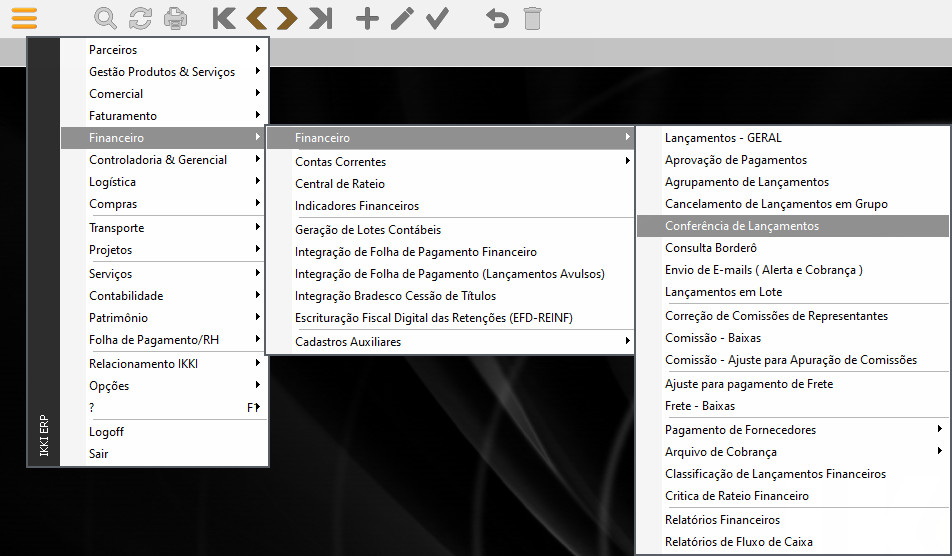Expand the Parceiros submenu
This screenshot has width=952, height=556.
pyautogui.click(x=164, y=50)
